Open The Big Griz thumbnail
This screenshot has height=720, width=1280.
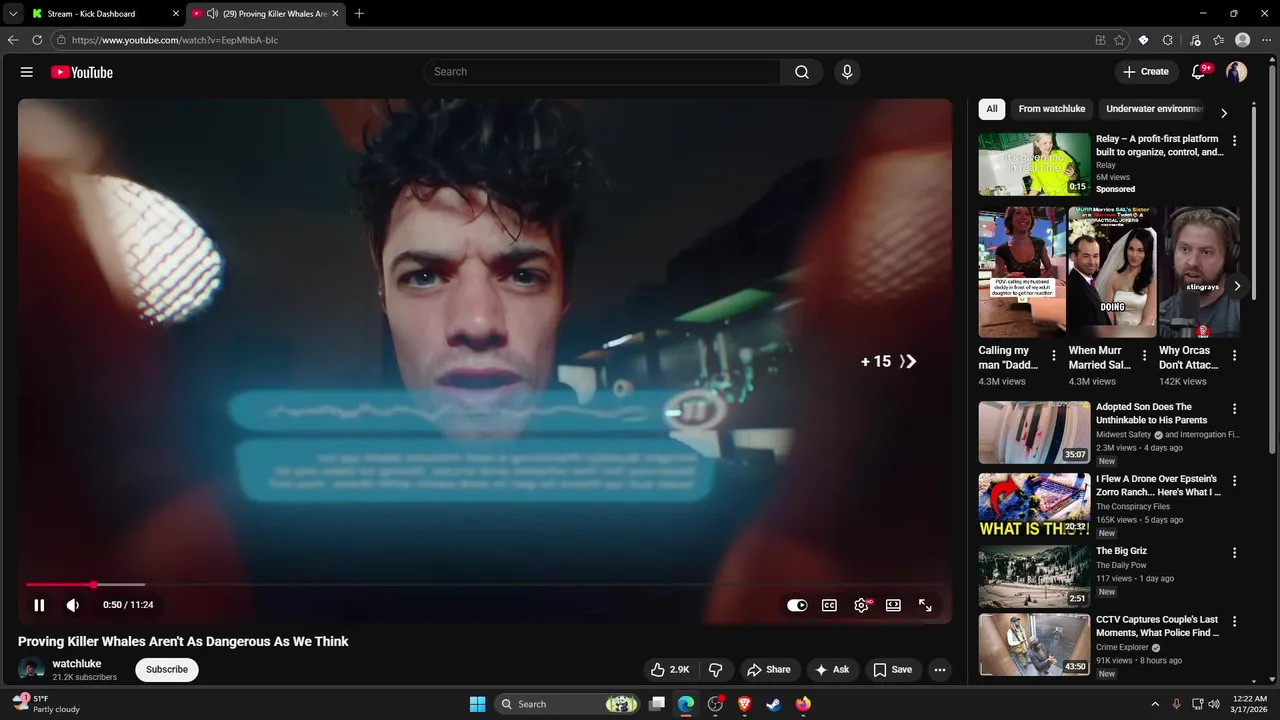1034,577
